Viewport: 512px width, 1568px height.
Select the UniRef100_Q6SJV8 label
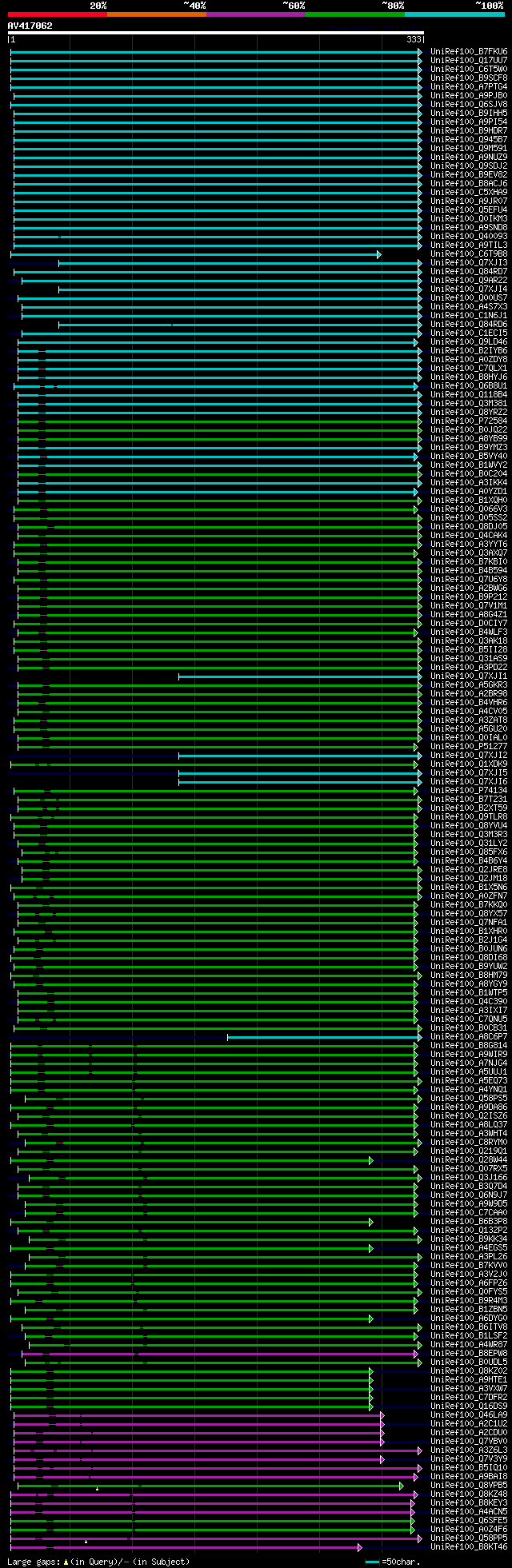469,104
